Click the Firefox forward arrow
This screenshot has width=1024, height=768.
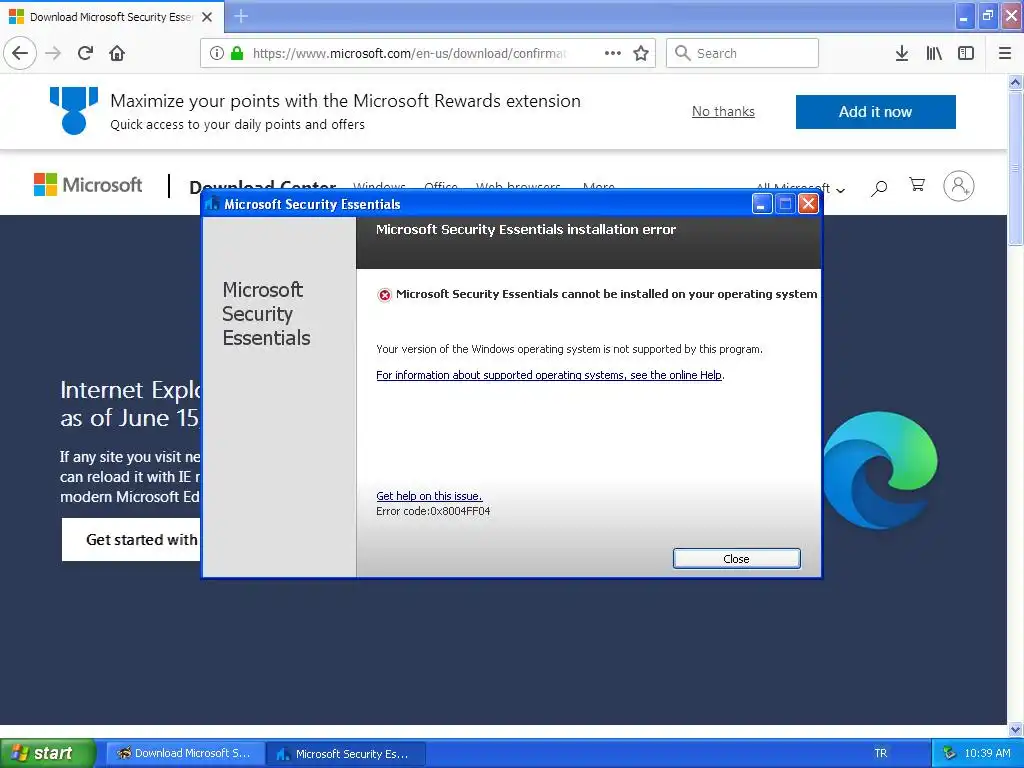coord(53,53)
